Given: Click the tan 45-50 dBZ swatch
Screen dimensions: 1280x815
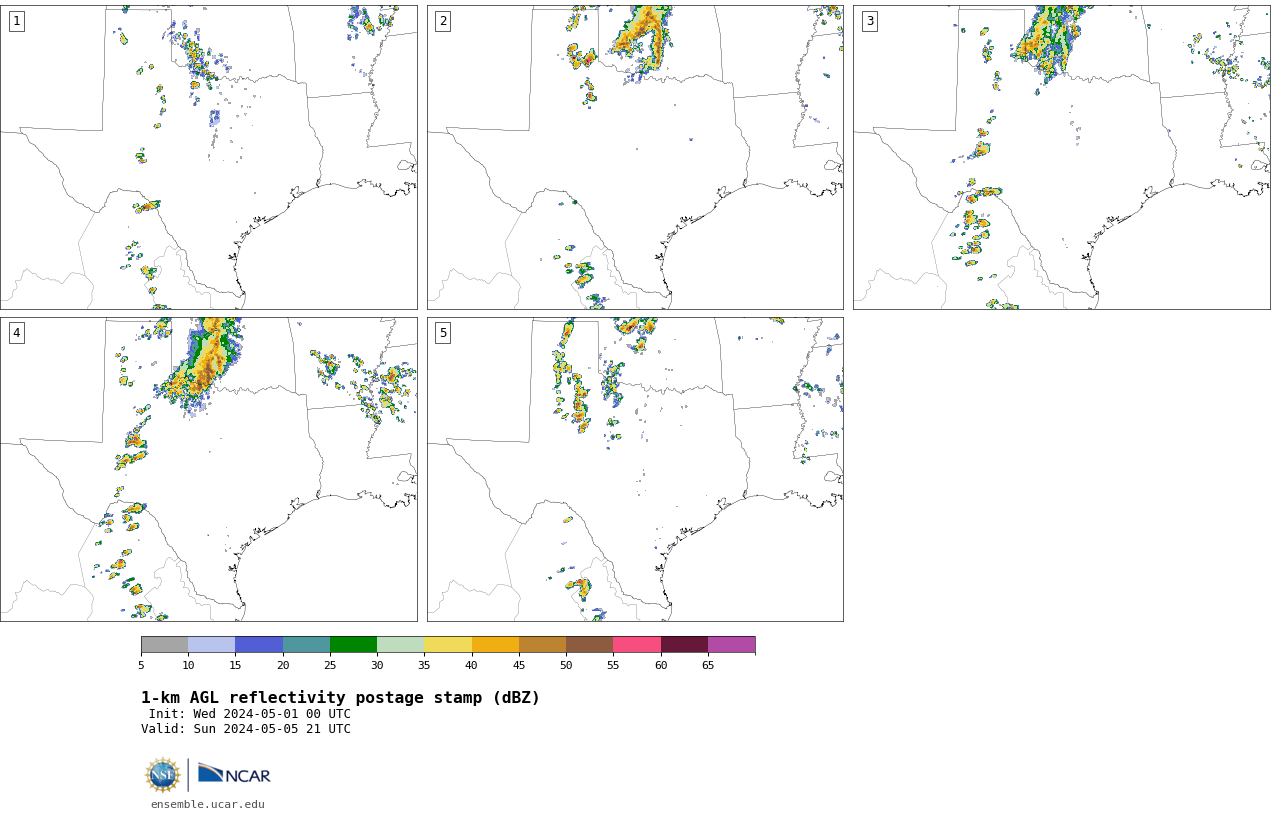Looking at the screenshot, I should 542,644.
